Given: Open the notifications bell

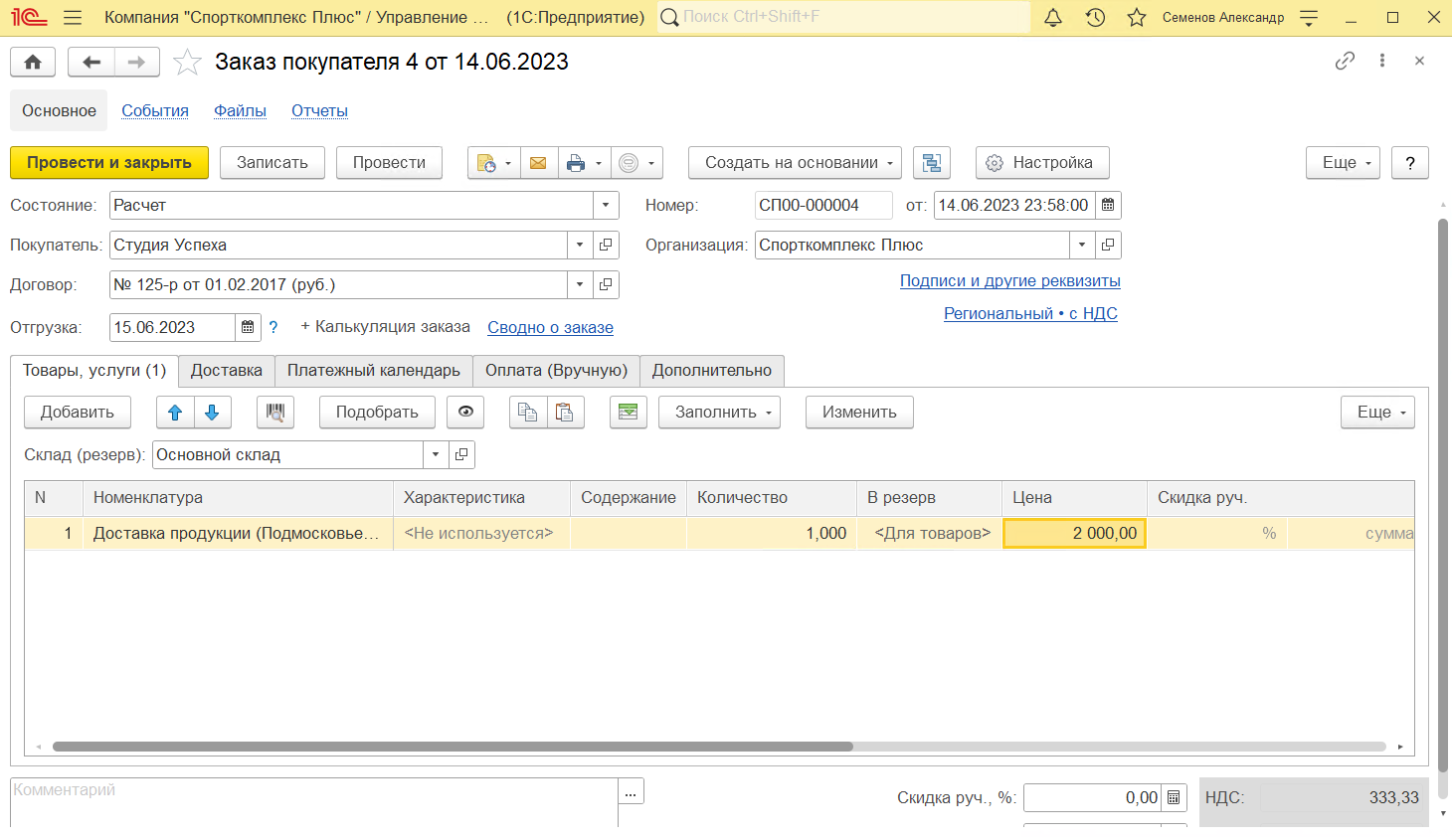Looking at the screenshot, I should click(x=1053, y=18).
